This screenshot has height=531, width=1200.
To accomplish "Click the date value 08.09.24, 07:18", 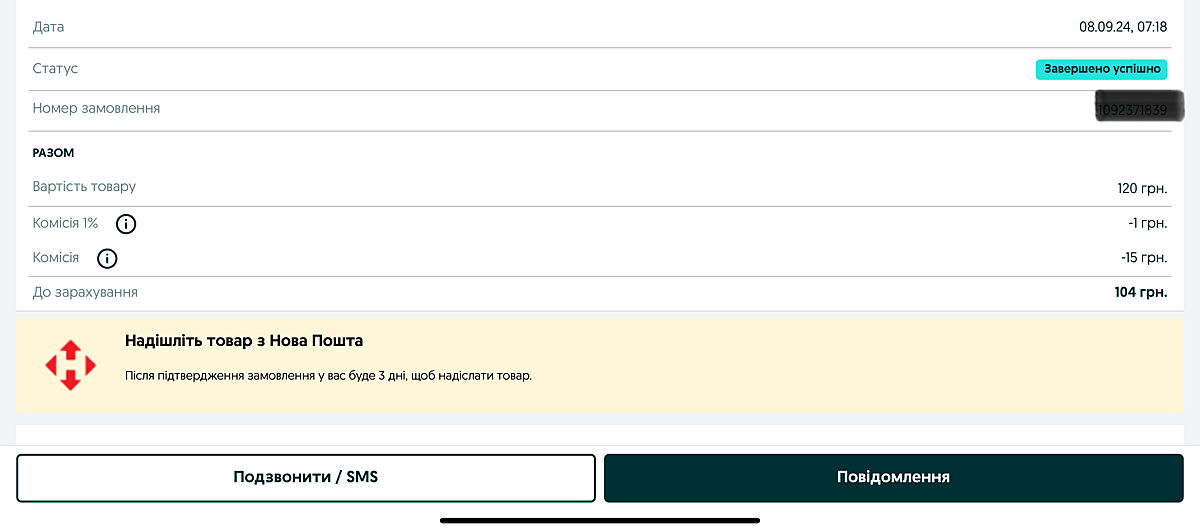I will click(1122, 27).
